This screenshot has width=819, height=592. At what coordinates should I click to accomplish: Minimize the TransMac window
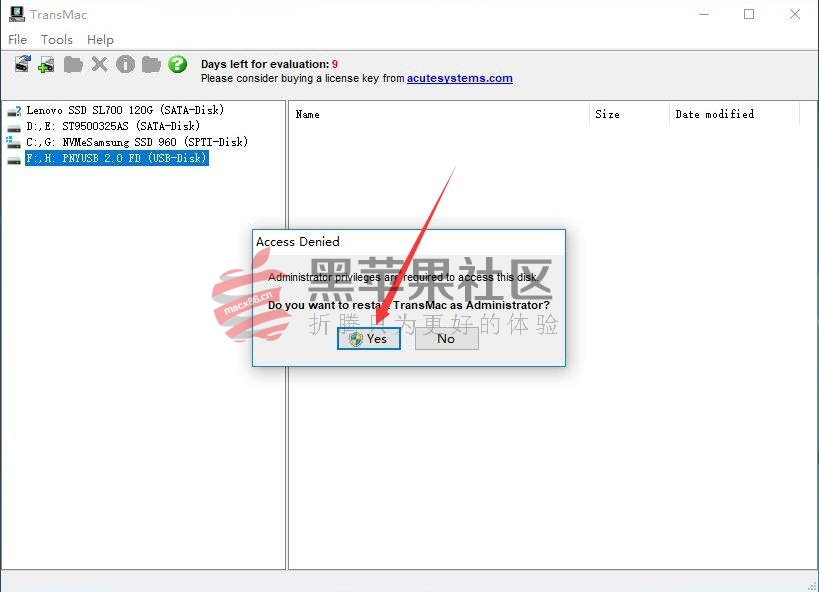coord(704,14)
